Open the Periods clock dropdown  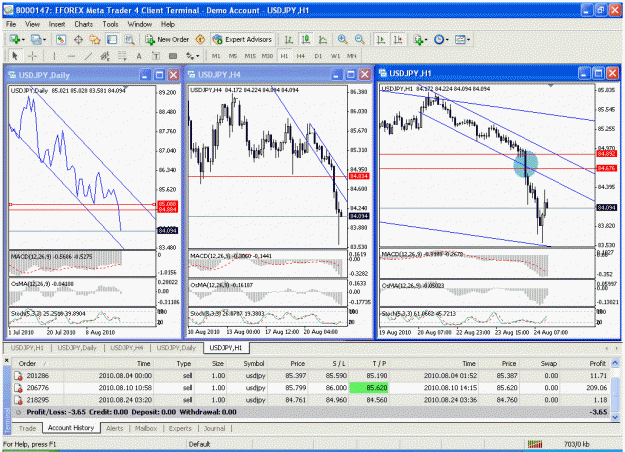pos(447,40)
